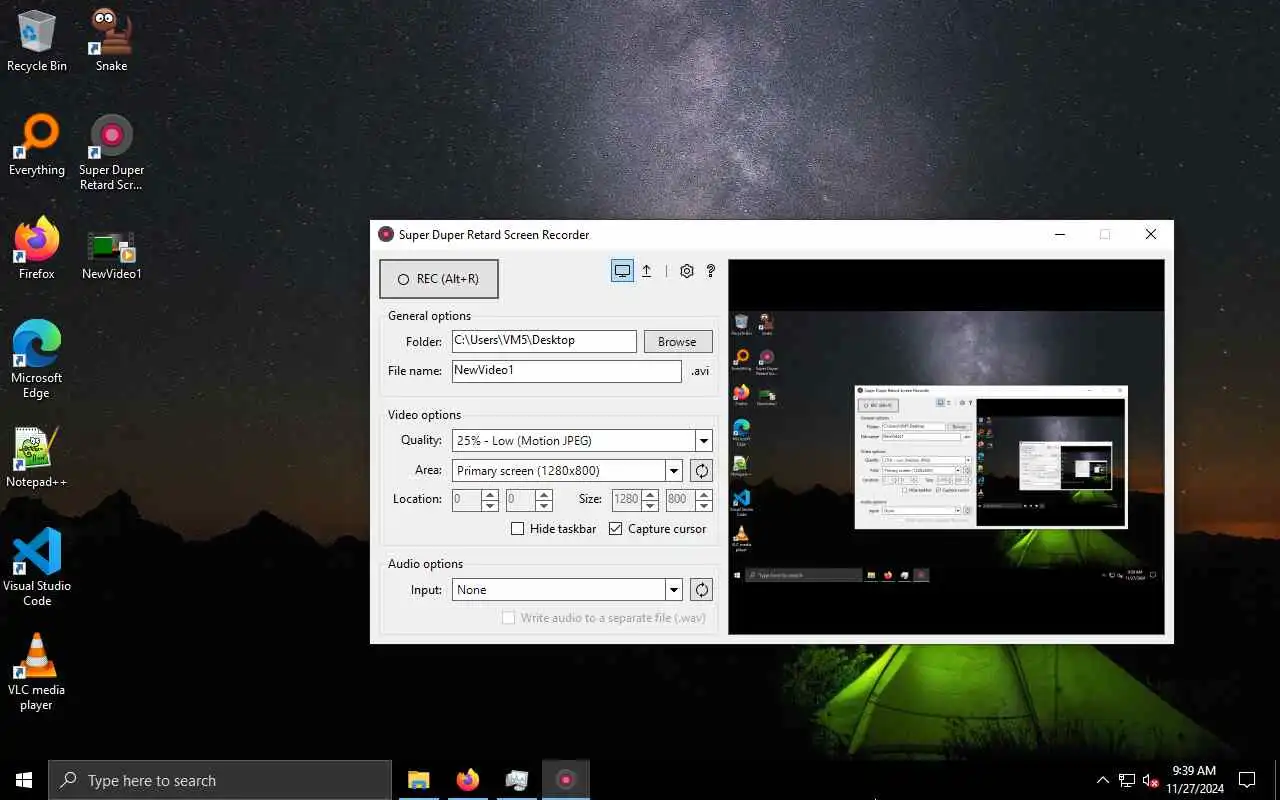The image size is (1280, 800).
Task: Open the Windows Start menu
Action: click(x=24, y=780)
